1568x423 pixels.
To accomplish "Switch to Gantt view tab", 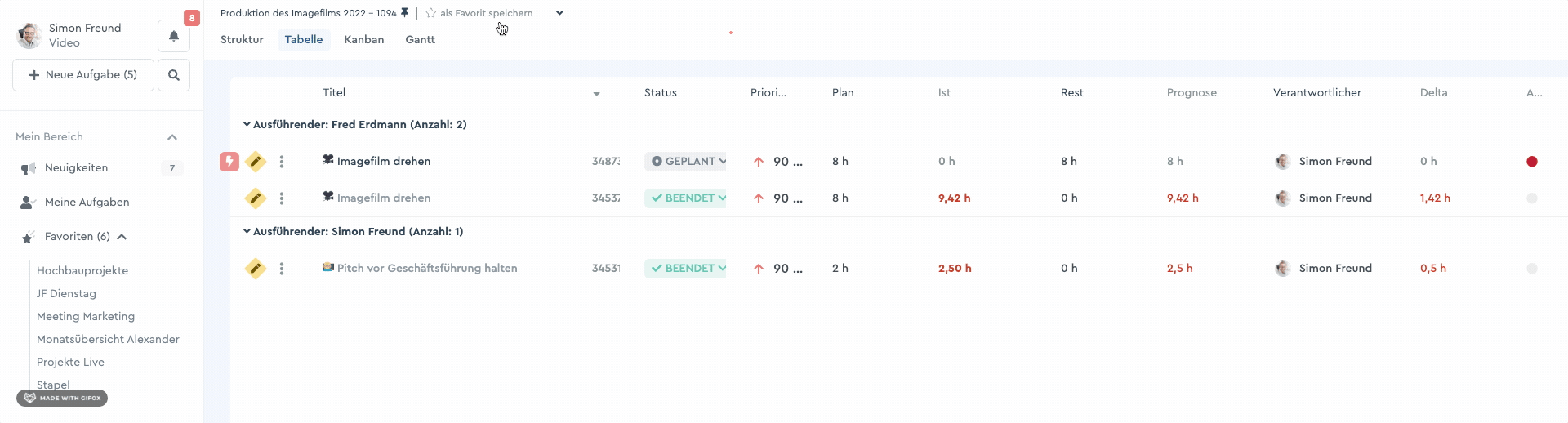I will coord(421,39).
